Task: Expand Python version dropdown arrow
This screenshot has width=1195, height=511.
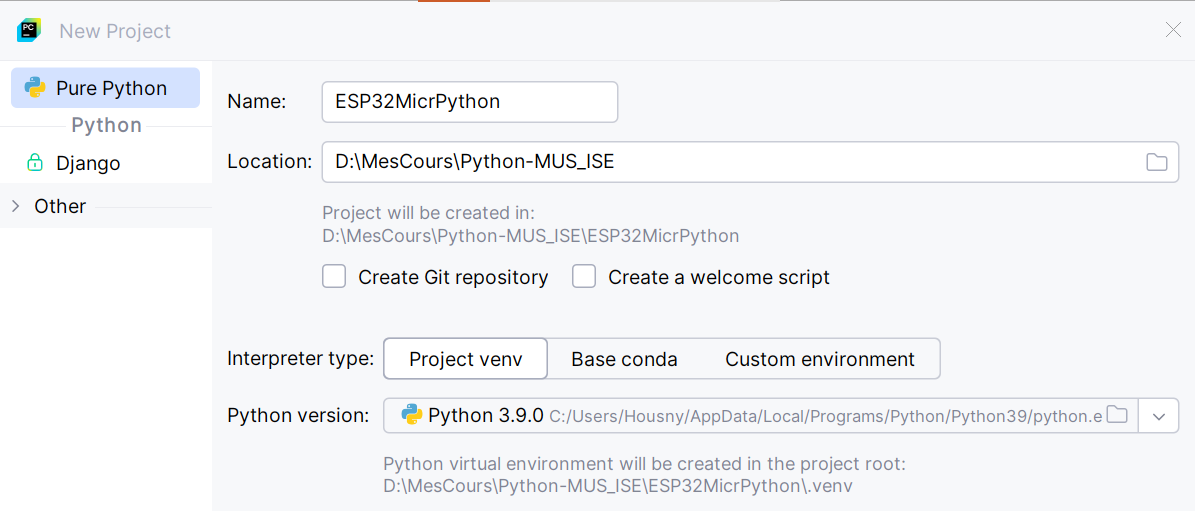Action: click(x=1159, y=416)
